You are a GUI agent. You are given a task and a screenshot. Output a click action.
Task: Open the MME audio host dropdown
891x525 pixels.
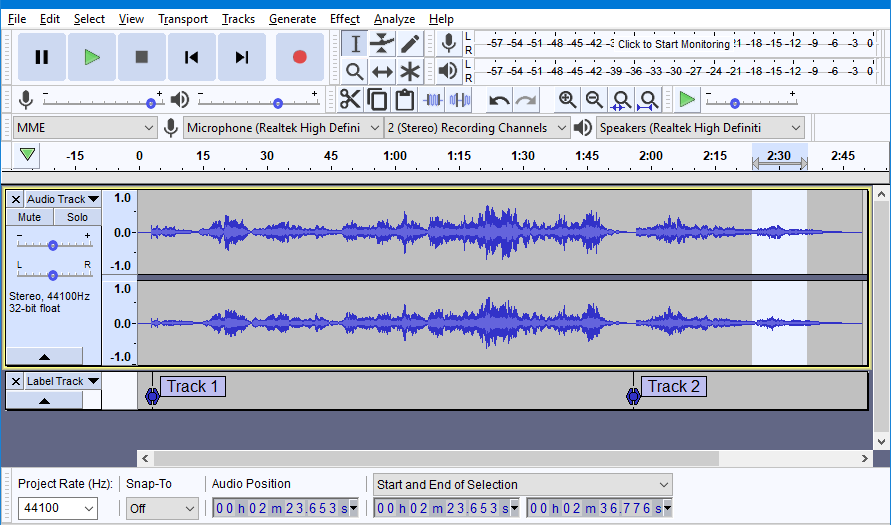point(85,128)
